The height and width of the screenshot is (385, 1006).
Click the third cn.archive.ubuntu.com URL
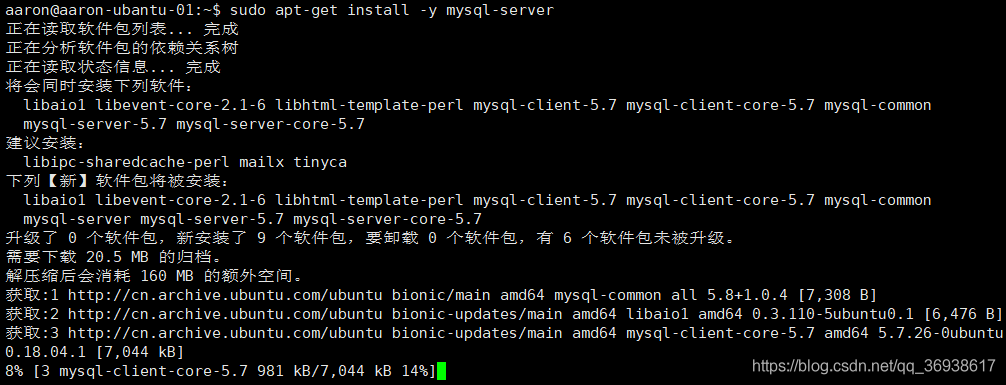coord(225,333)
